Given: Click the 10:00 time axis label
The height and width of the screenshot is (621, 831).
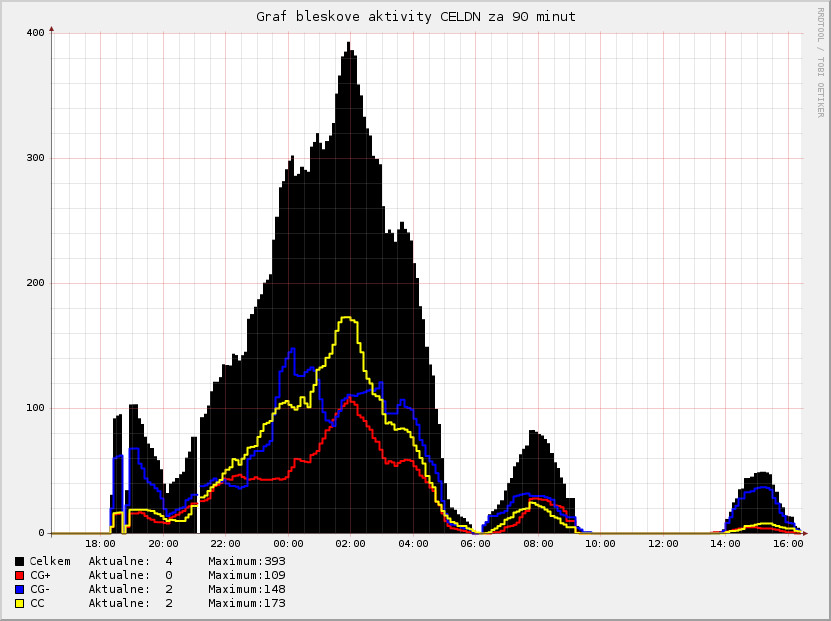Looking at the screenshot, I should click(x=600, y=544).
